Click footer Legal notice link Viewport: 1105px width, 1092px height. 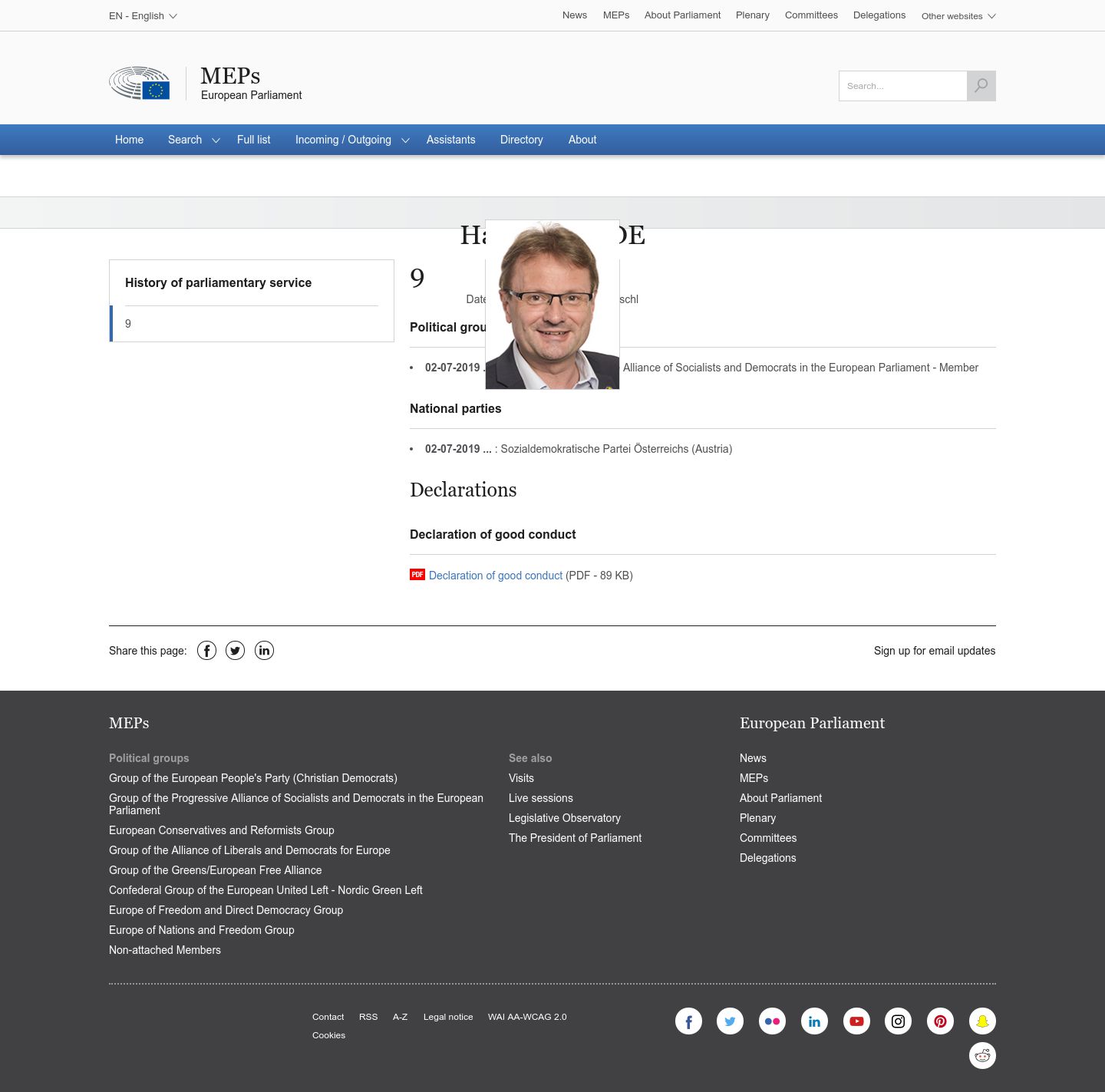tap(448, 1017)
